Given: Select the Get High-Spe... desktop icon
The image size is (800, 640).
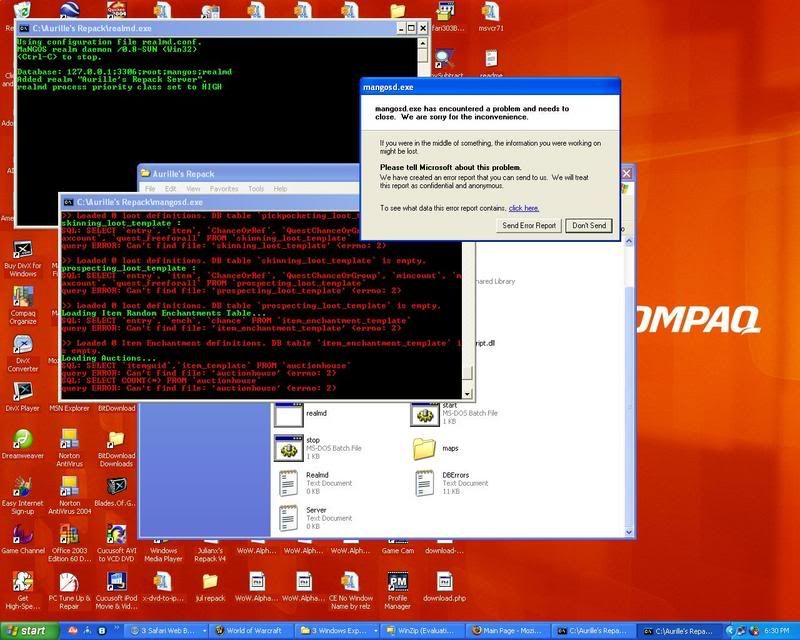Looking at the screenshot, I should click(23, 590).
